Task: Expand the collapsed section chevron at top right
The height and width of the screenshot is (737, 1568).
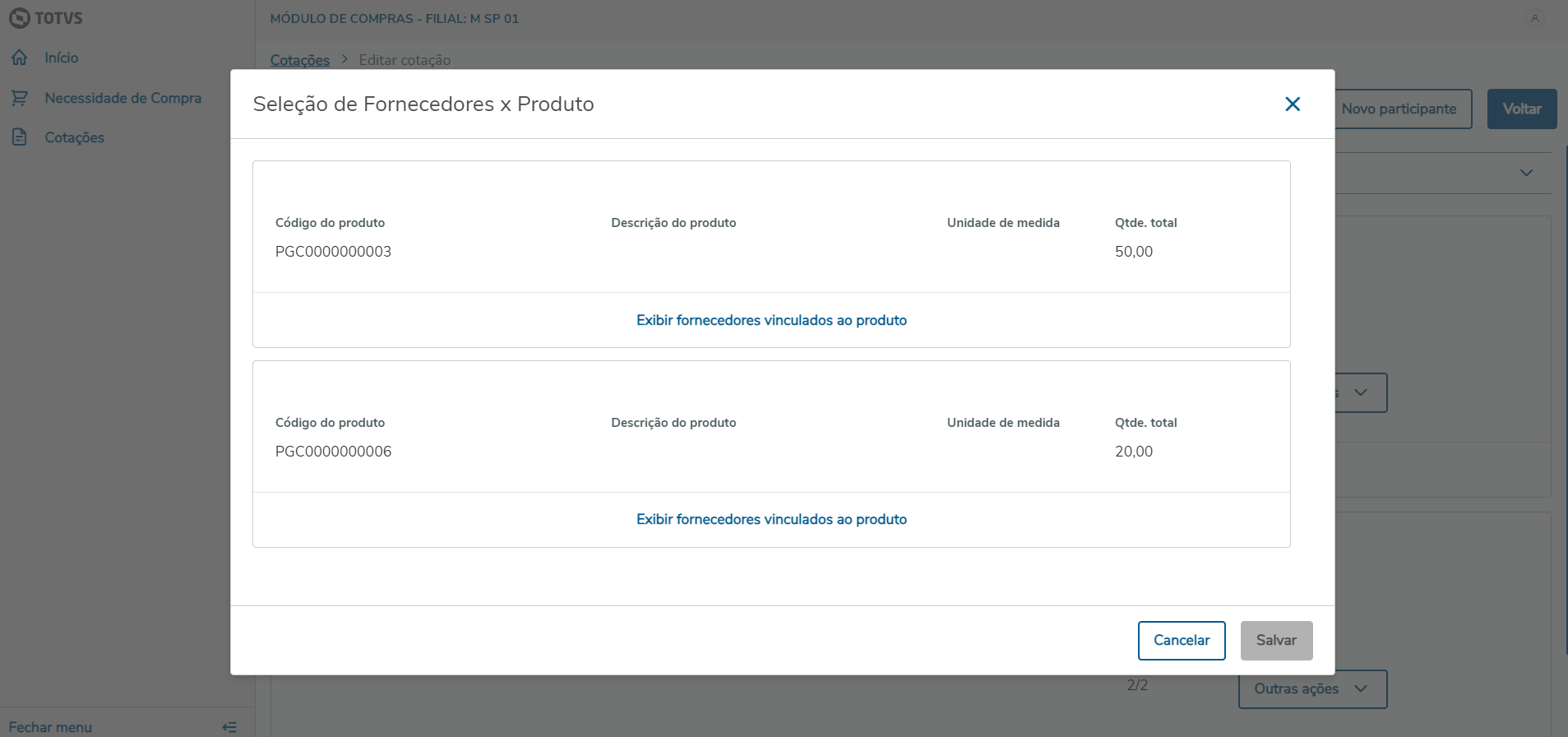Action: (1526, 173)
